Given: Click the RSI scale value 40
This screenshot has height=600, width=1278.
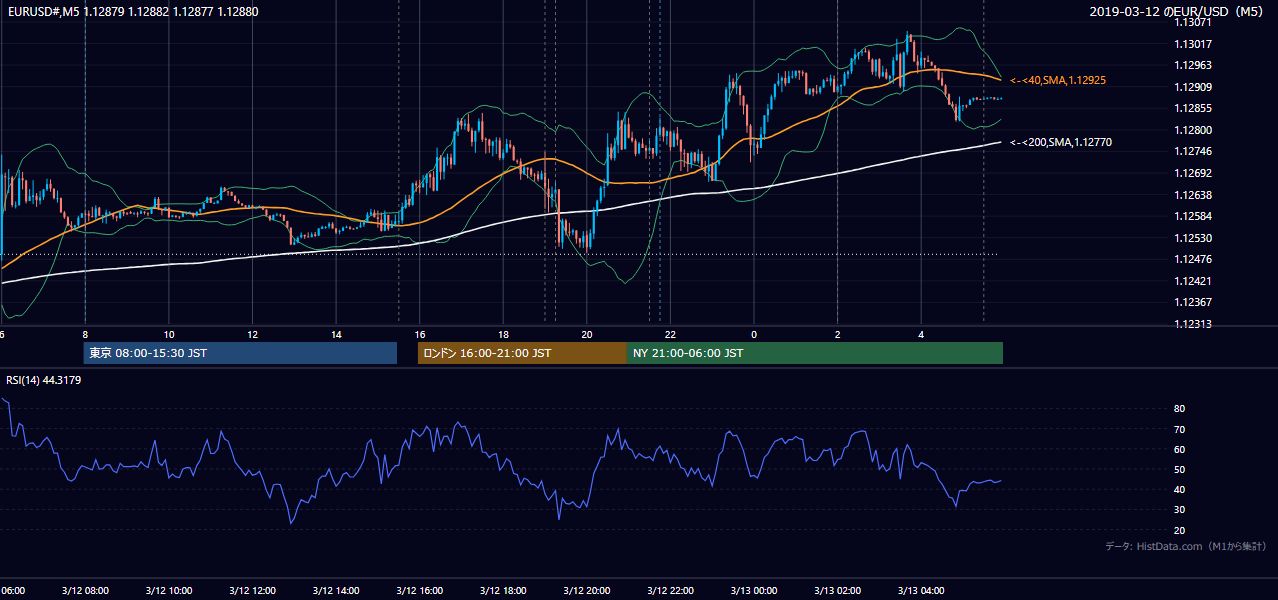Looking at the screenshot, I should [1180, 490].
